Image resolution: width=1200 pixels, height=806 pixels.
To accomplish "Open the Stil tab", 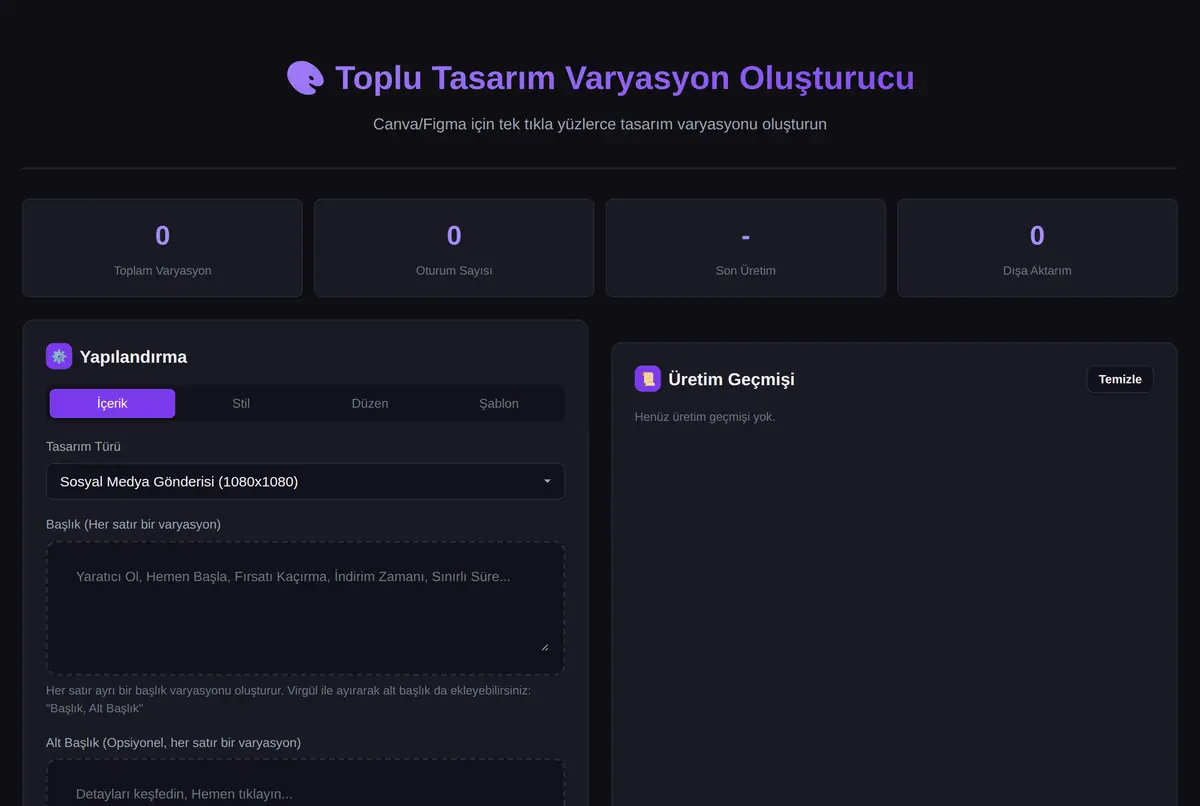I will (241, 403).
